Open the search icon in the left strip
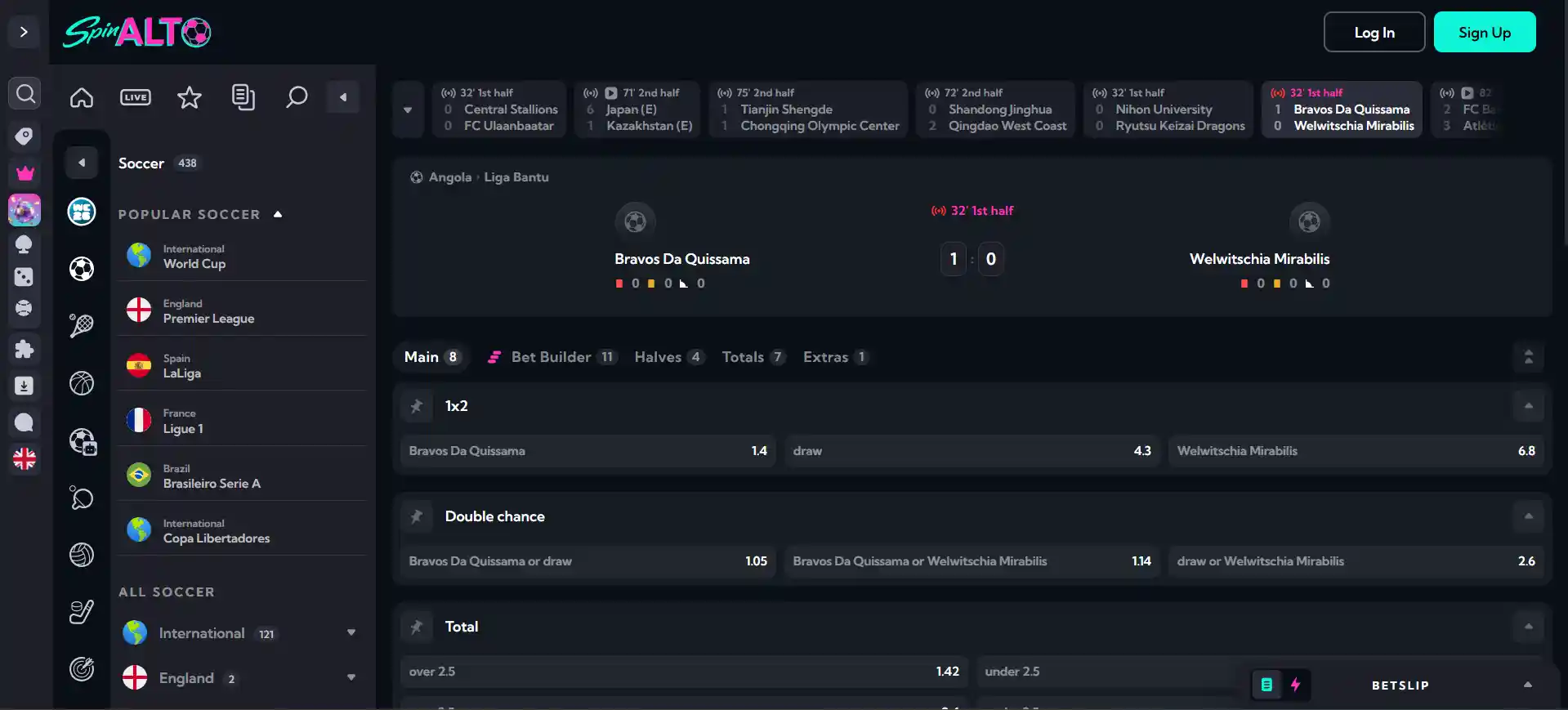The height and width of the screenshot is (710, 1568). (25, 94)
